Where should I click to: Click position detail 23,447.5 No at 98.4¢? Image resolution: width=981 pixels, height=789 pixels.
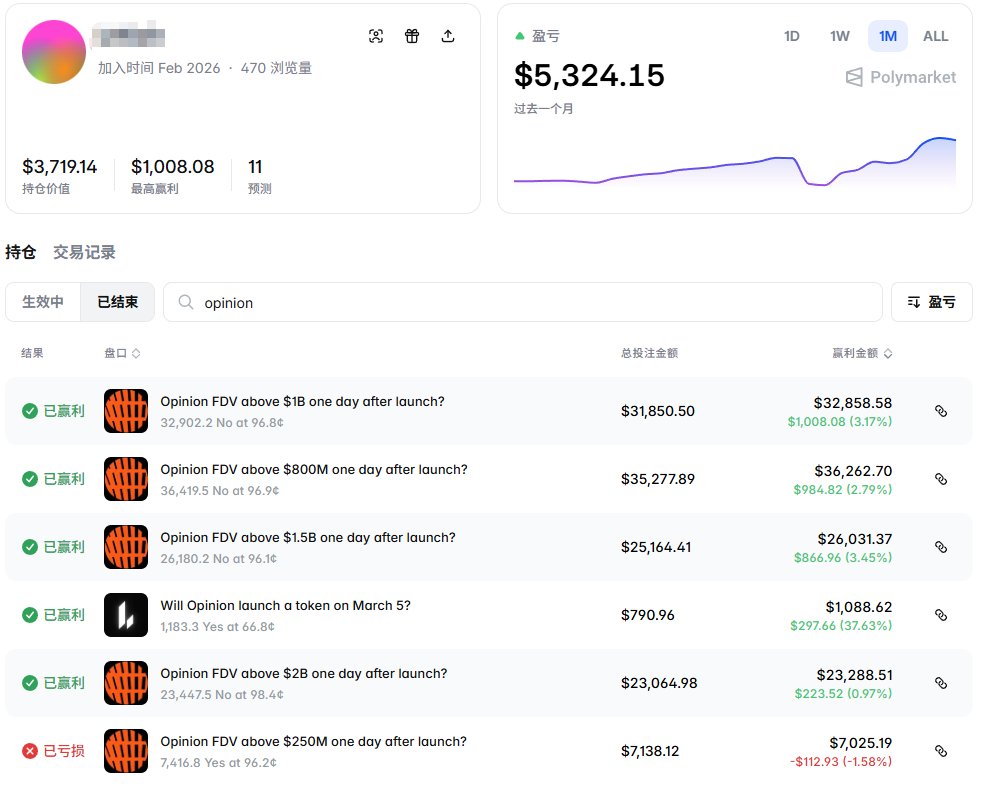coord(221,695)
